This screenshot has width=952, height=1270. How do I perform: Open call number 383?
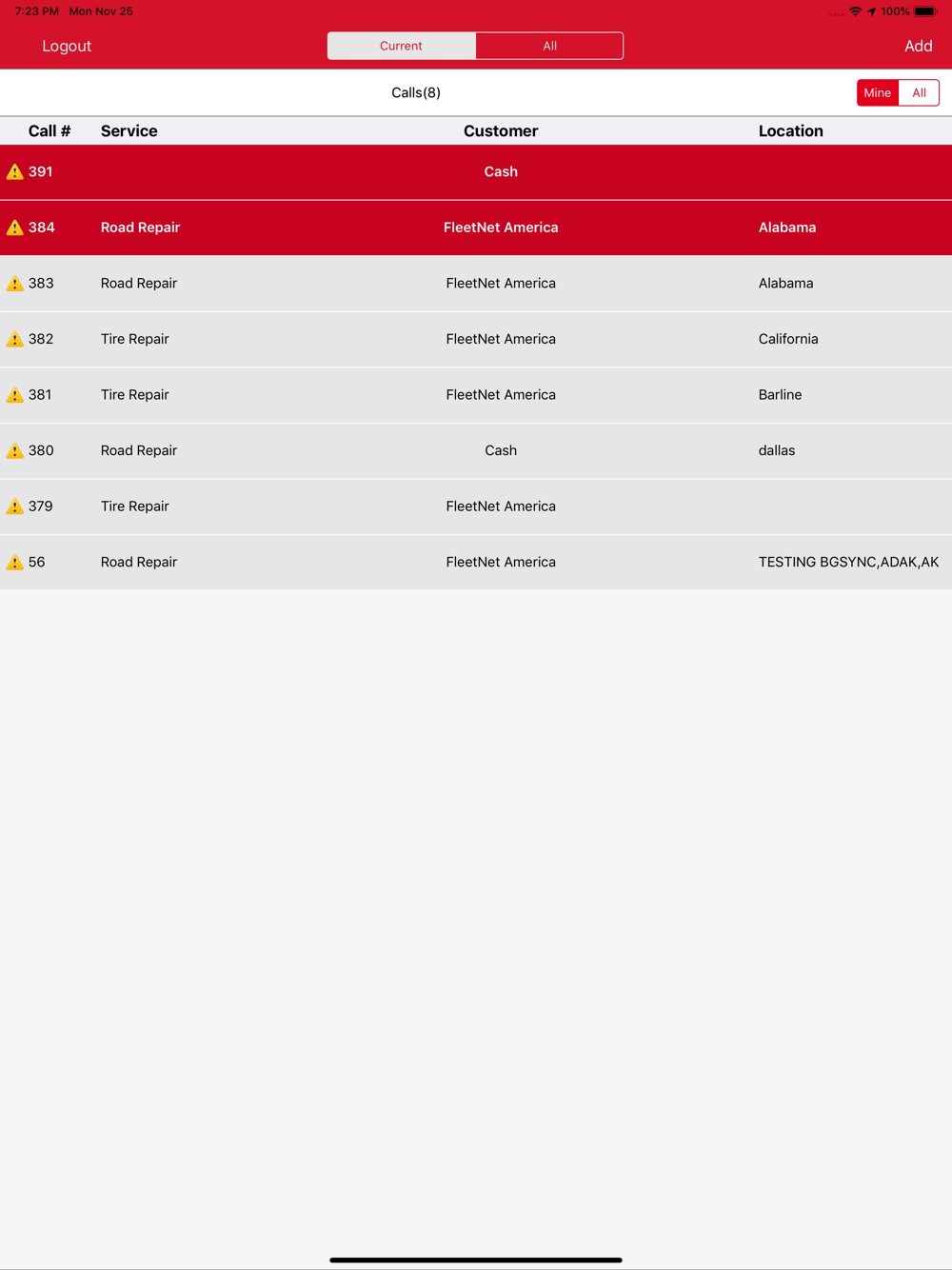click(x=41, y=284)
